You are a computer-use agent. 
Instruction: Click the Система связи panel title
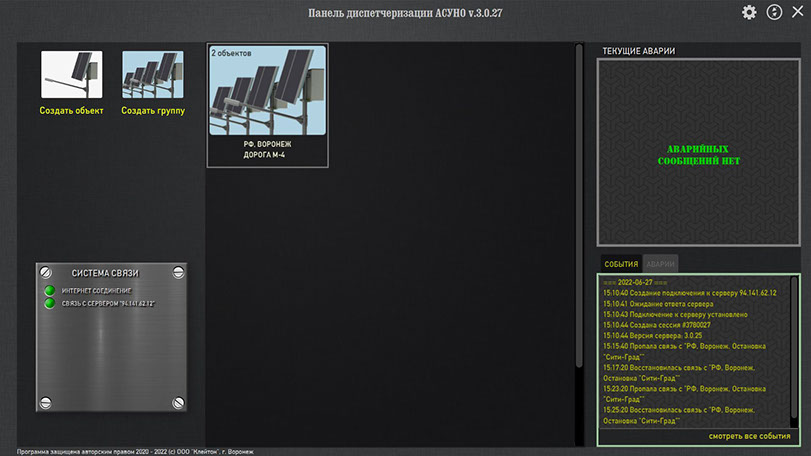click(105, 273)
